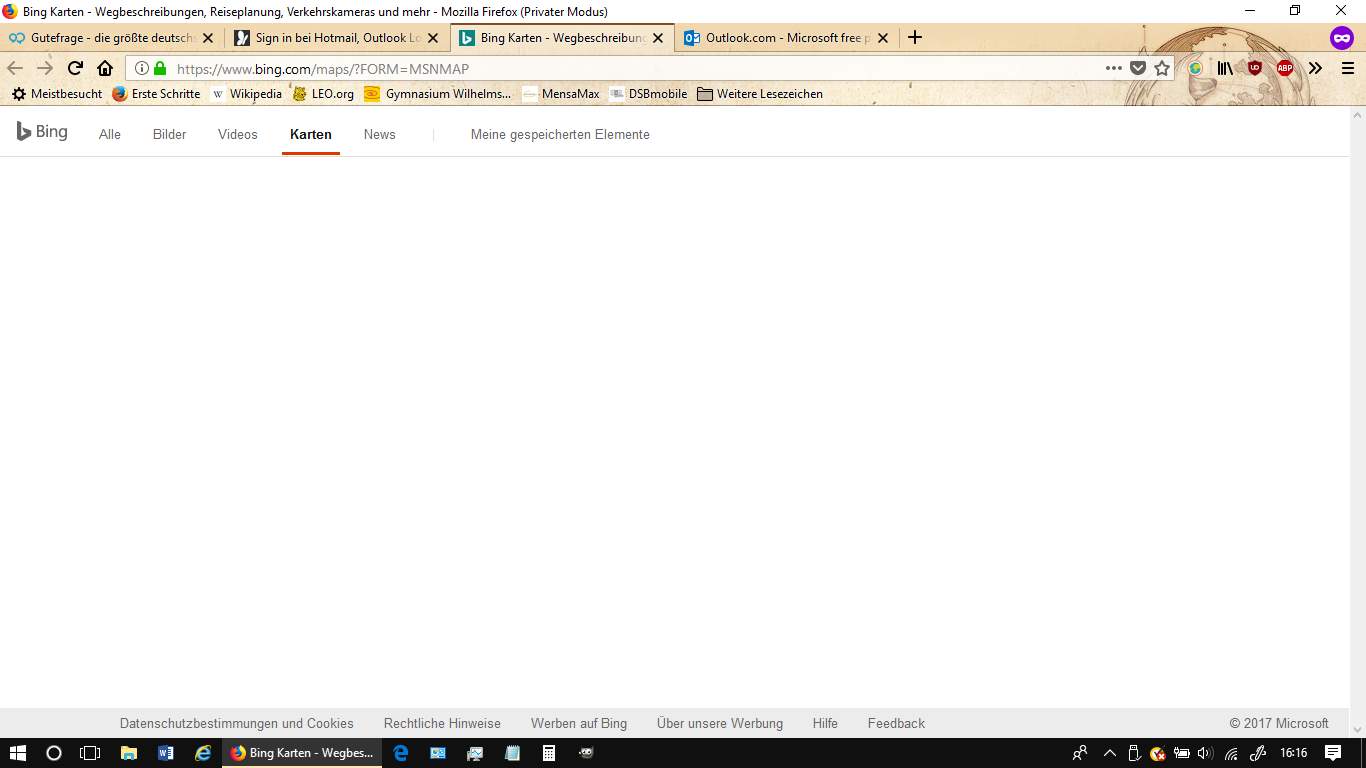Image resolution: width=1366 pixels, height=768 pixels.
Task: Open the uBlock Origin extension icon
Action: (1255, 69)
